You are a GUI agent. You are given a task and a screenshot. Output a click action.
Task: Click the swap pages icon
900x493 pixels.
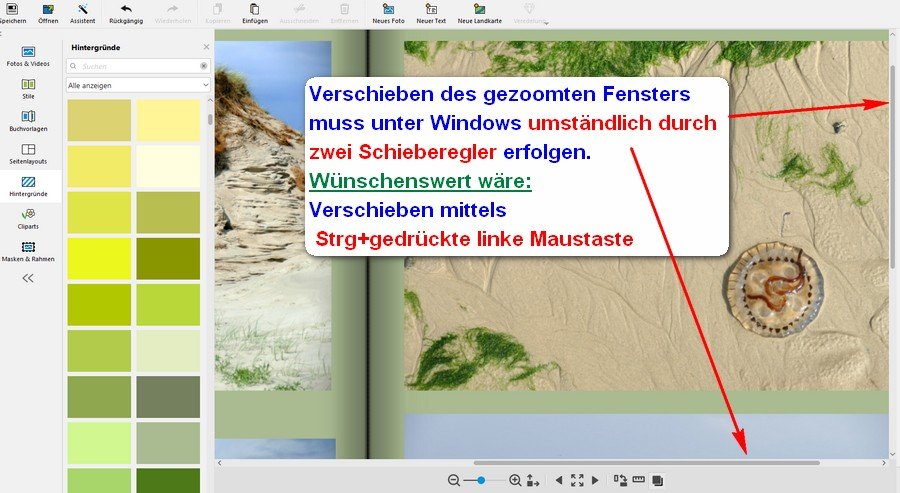[x=620, y=480]
